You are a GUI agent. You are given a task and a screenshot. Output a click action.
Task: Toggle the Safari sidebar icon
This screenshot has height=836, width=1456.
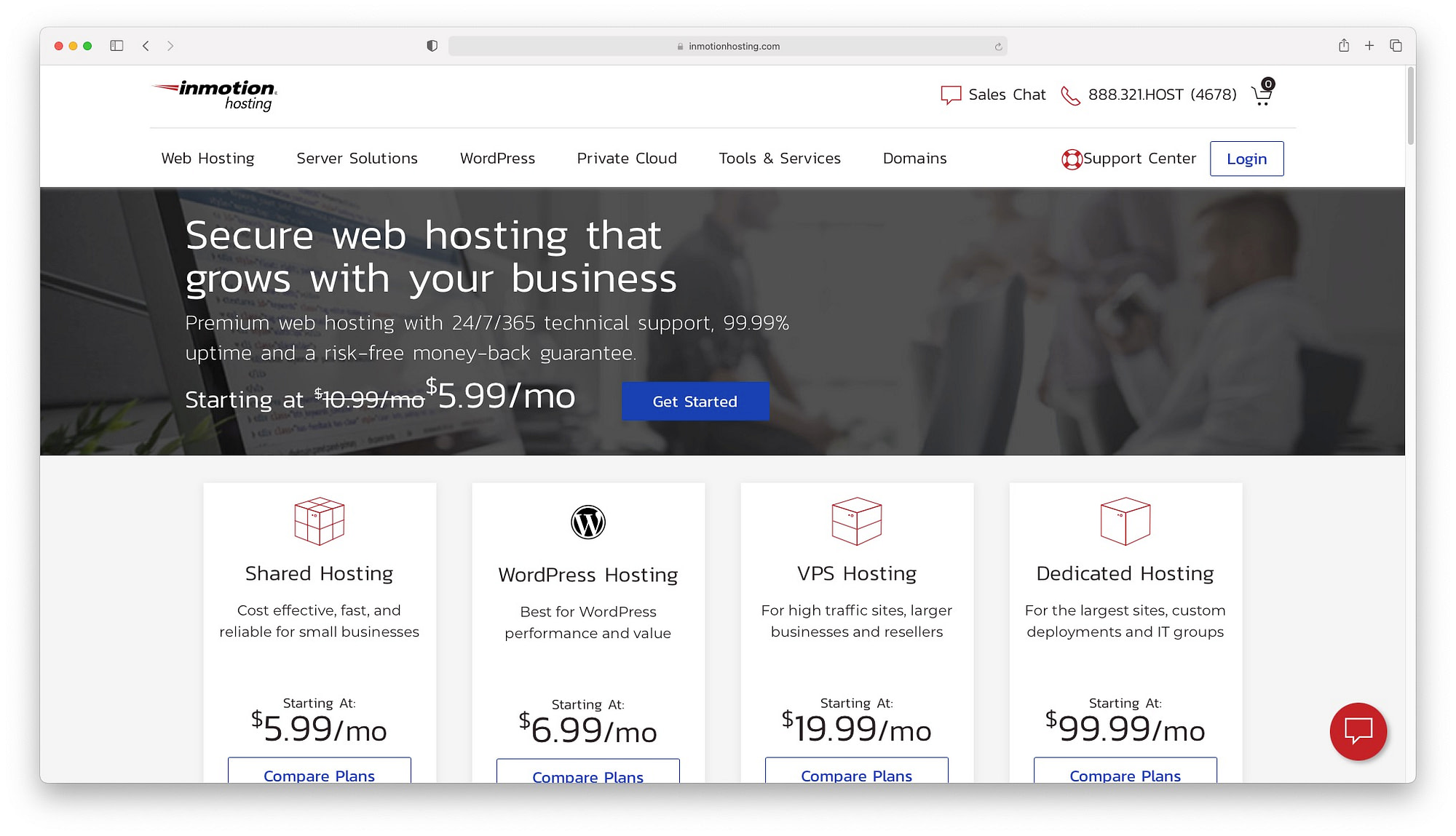tap(116, 46)
